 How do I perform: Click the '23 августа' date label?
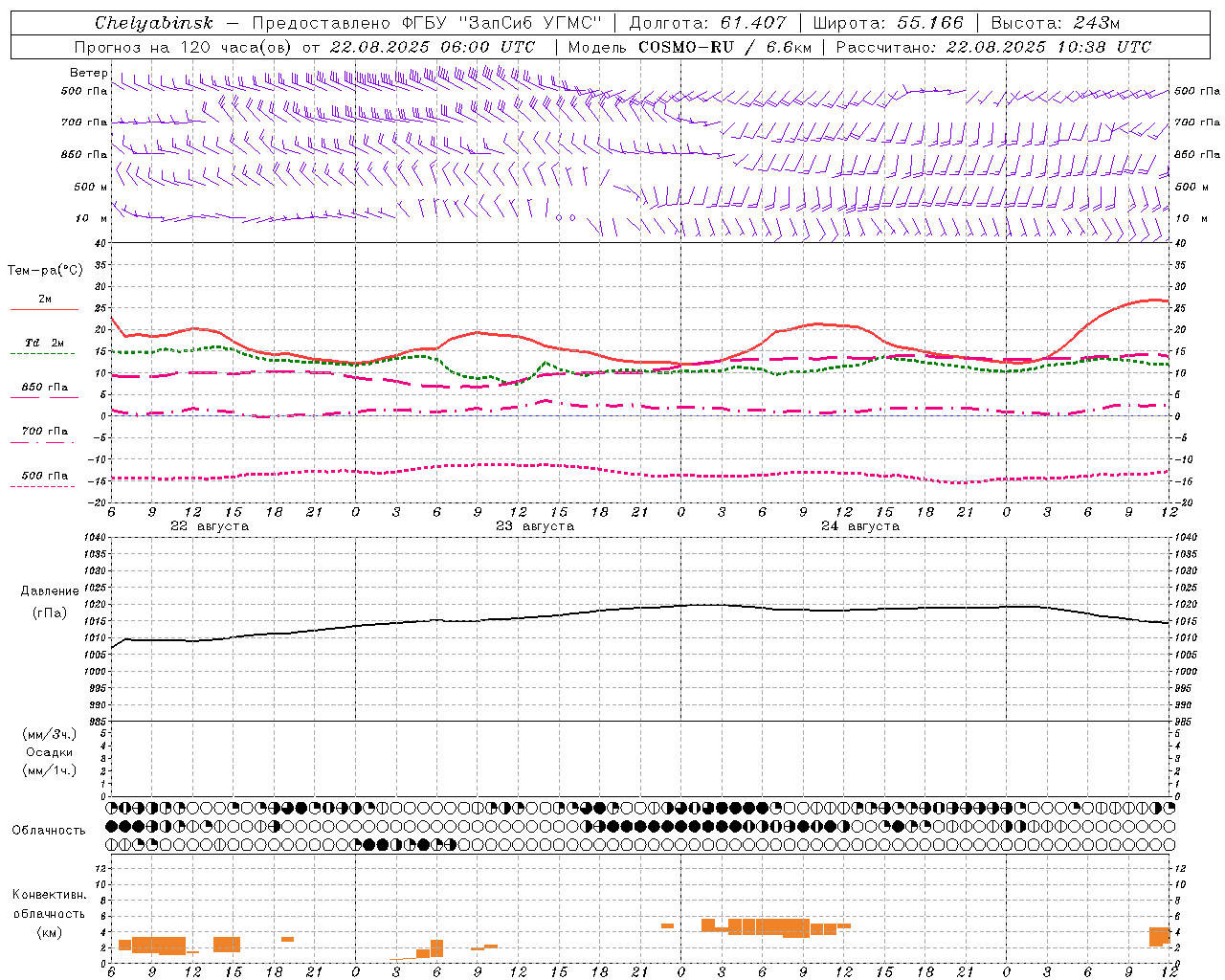(x=535, y=526)
